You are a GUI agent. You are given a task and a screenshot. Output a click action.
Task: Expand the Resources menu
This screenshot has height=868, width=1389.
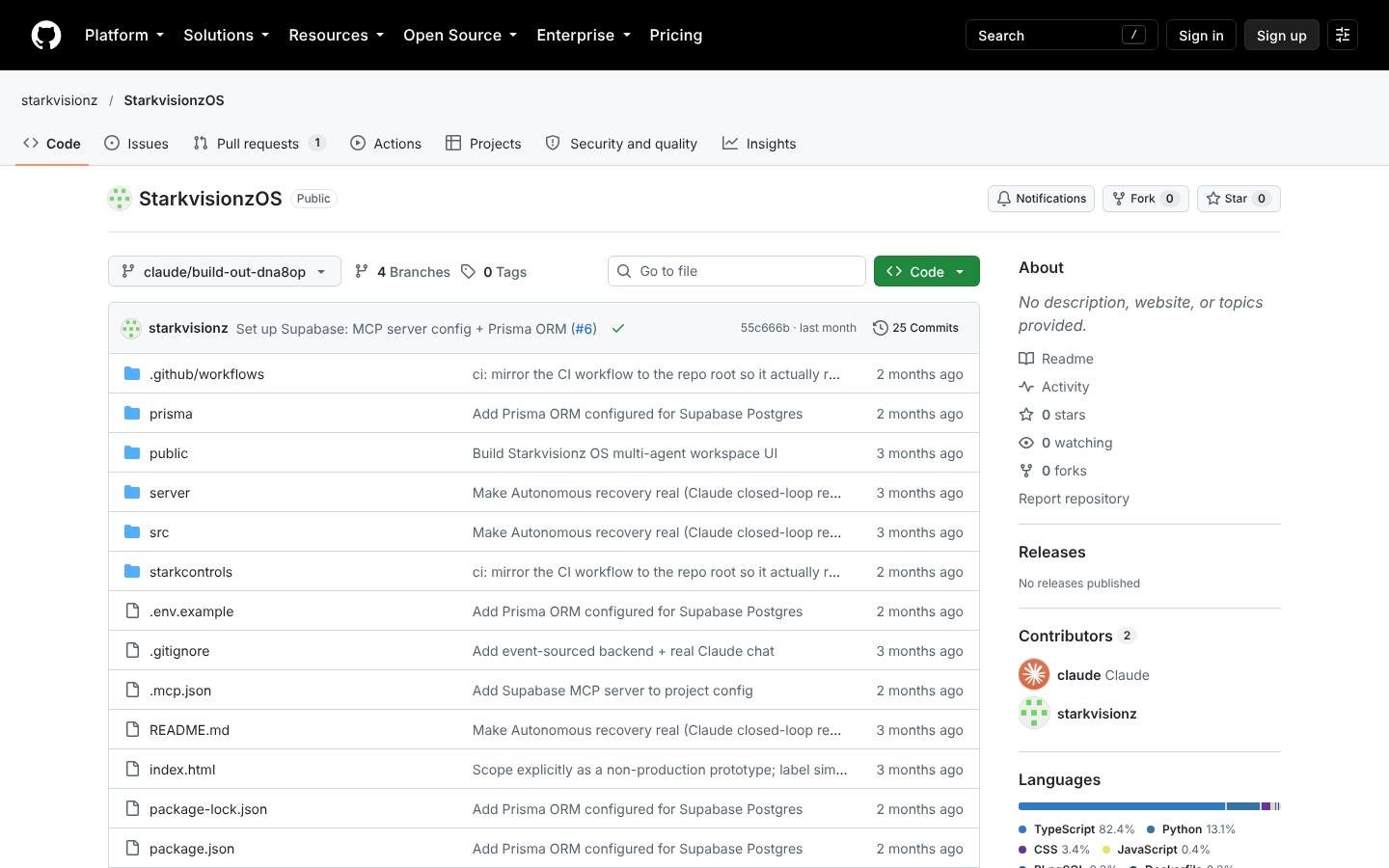(337, 35)
